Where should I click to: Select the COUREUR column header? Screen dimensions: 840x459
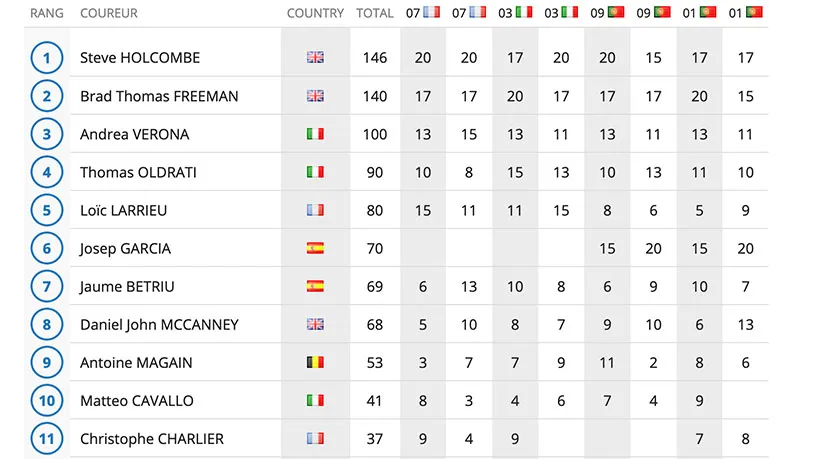[x=109, y=13]
